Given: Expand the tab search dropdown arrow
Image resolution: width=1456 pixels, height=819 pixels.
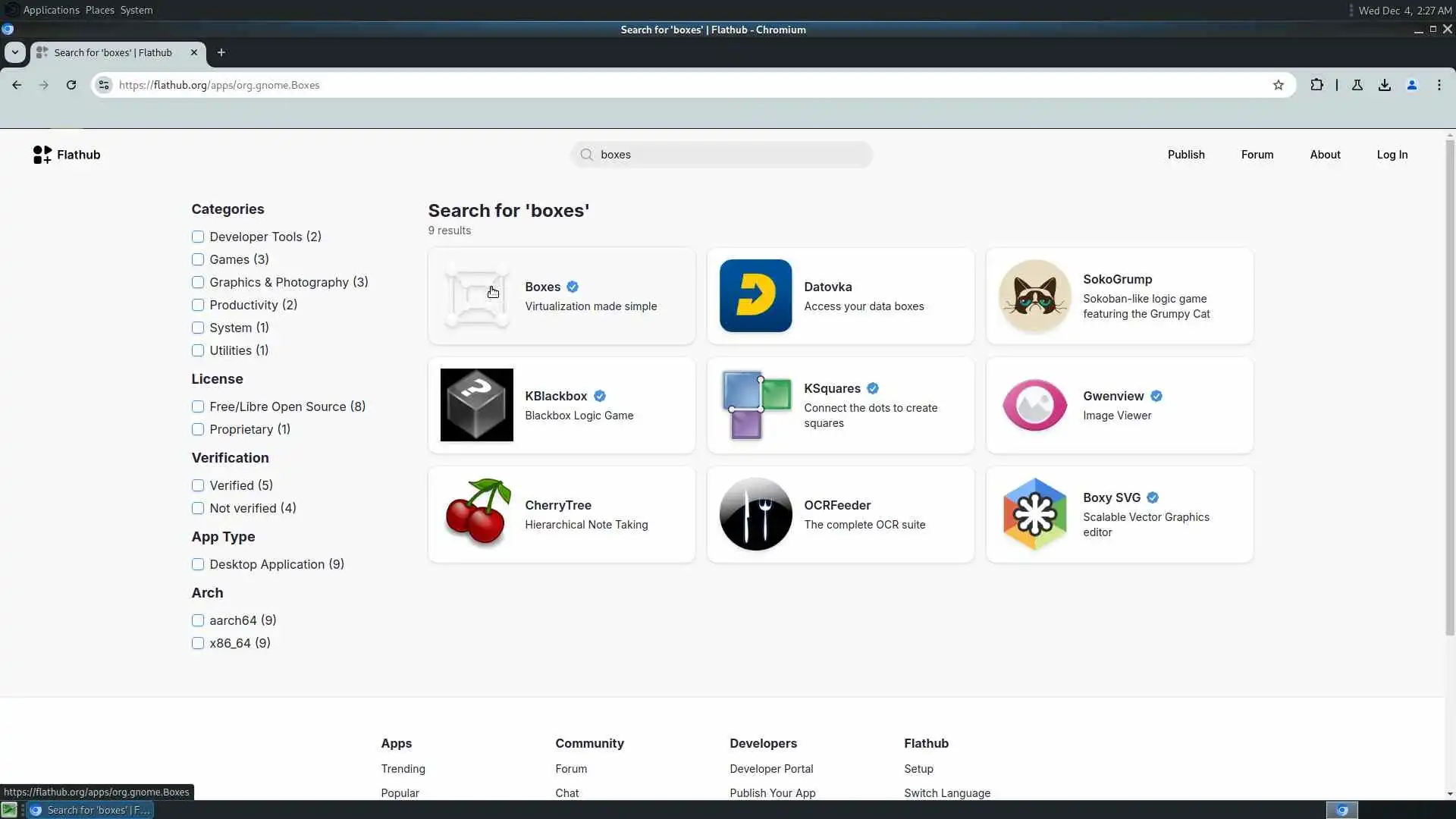Looking at the screenshot, I should [15, 52].
